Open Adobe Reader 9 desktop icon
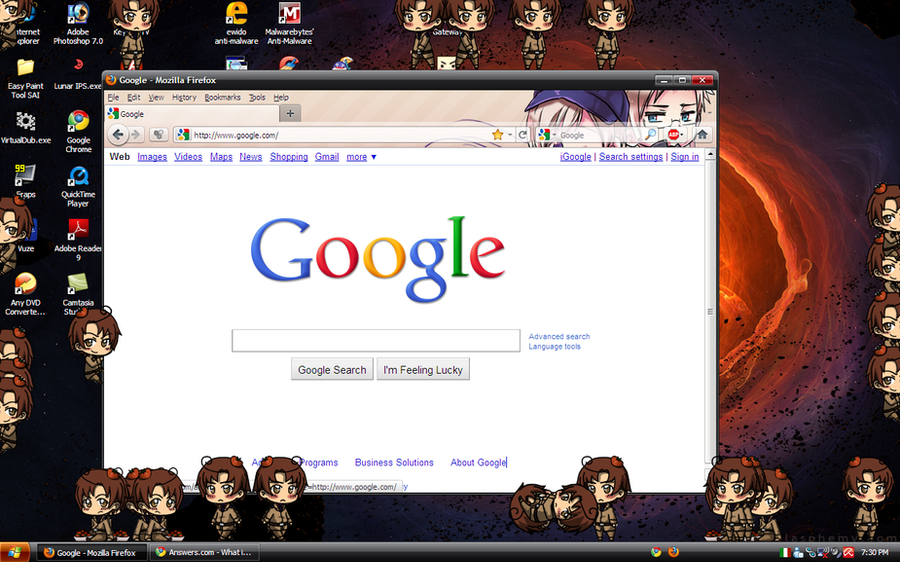 [78, 240]
